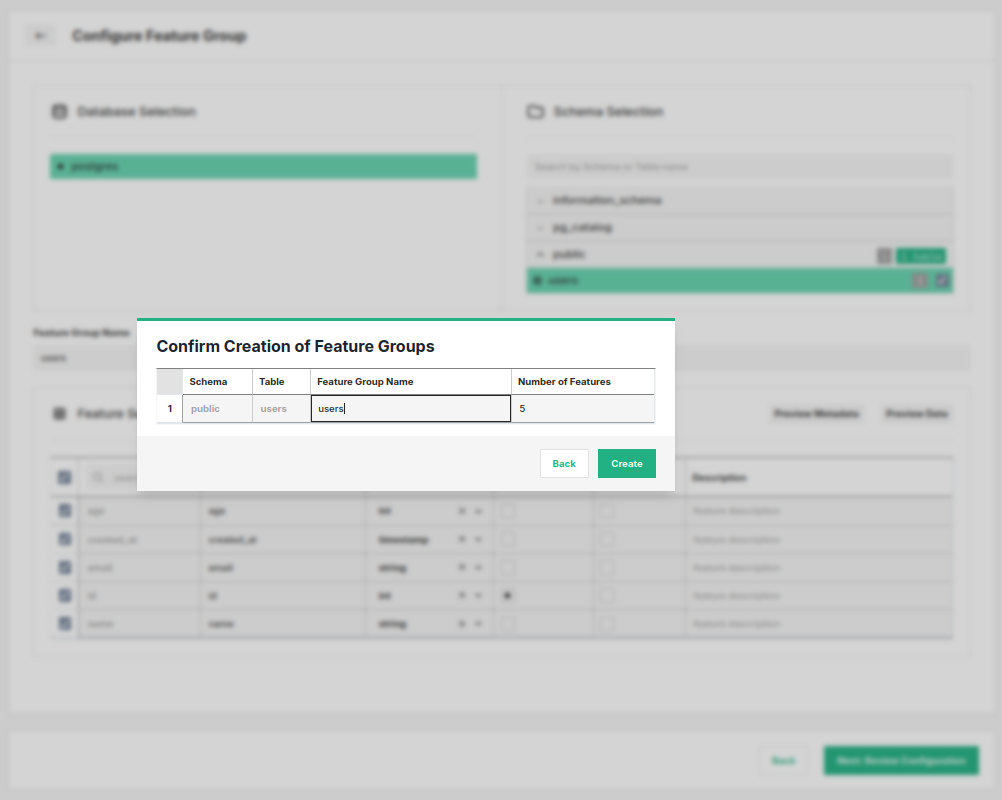1002x800 pixels.
Task: Click the Database Selection panel icon
Action: coord(59,111)
